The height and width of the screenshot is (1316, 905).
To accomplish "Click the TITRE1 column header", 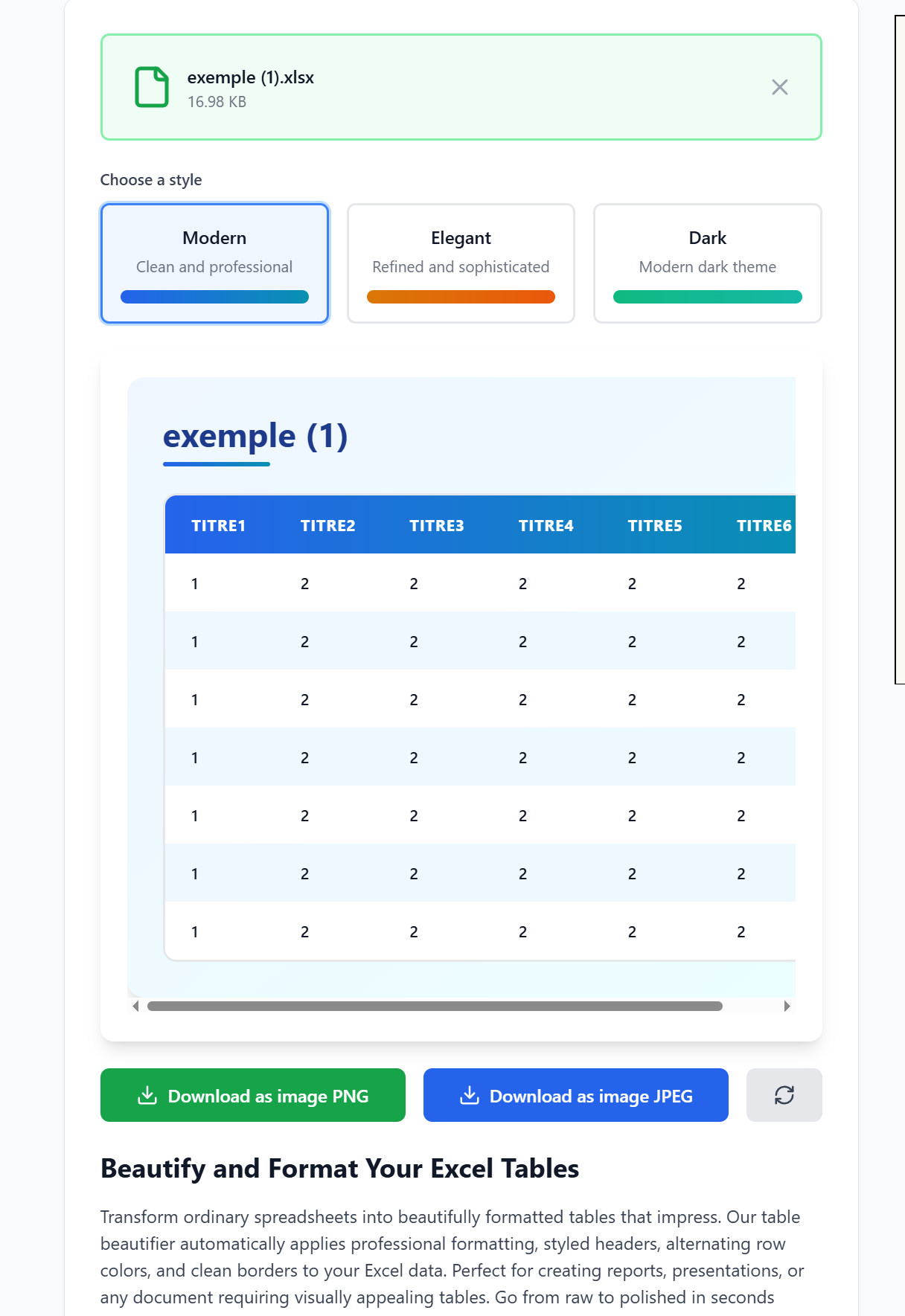I will pos(219,525).
